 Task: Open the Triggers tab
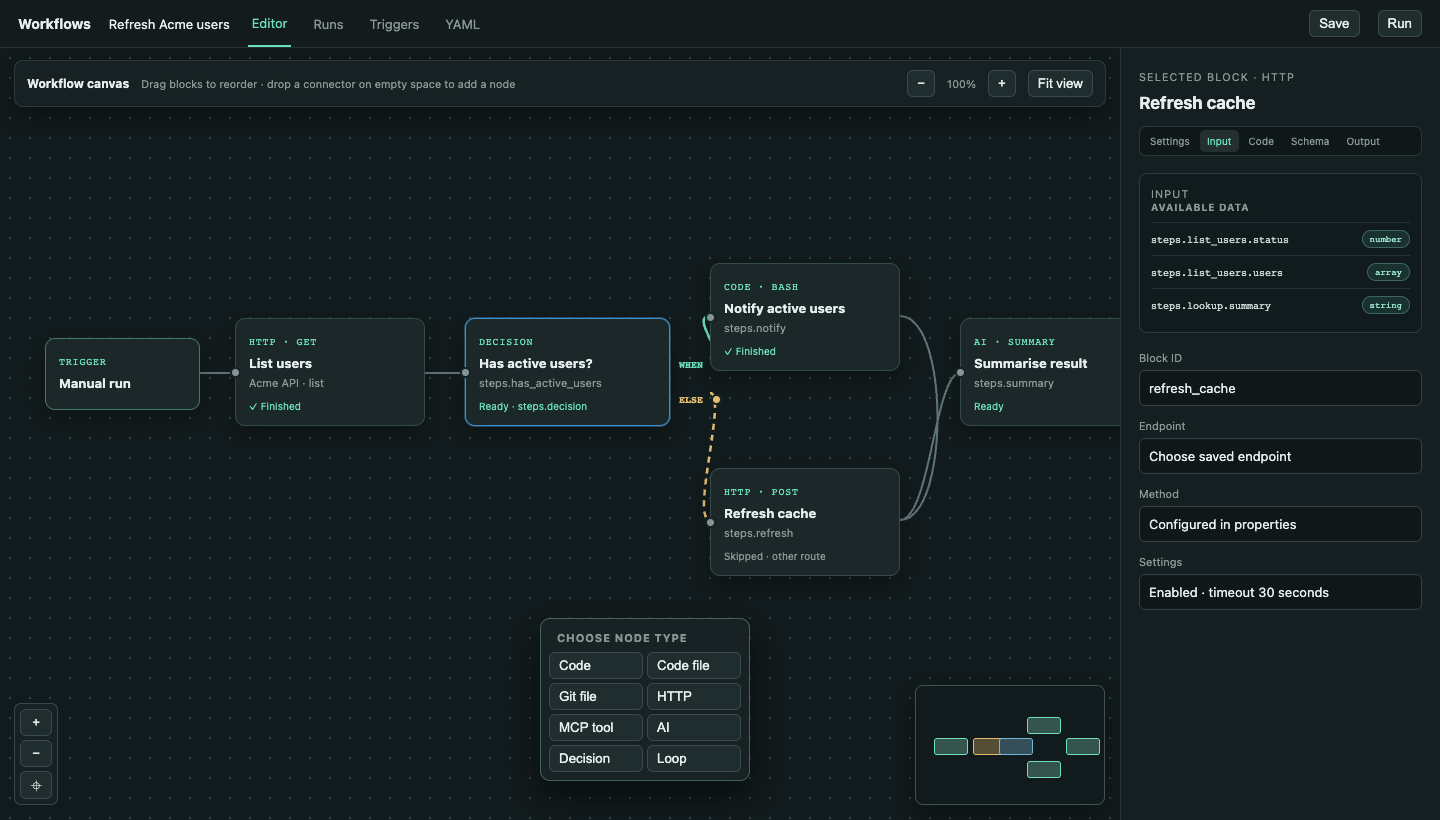point(394,24)
